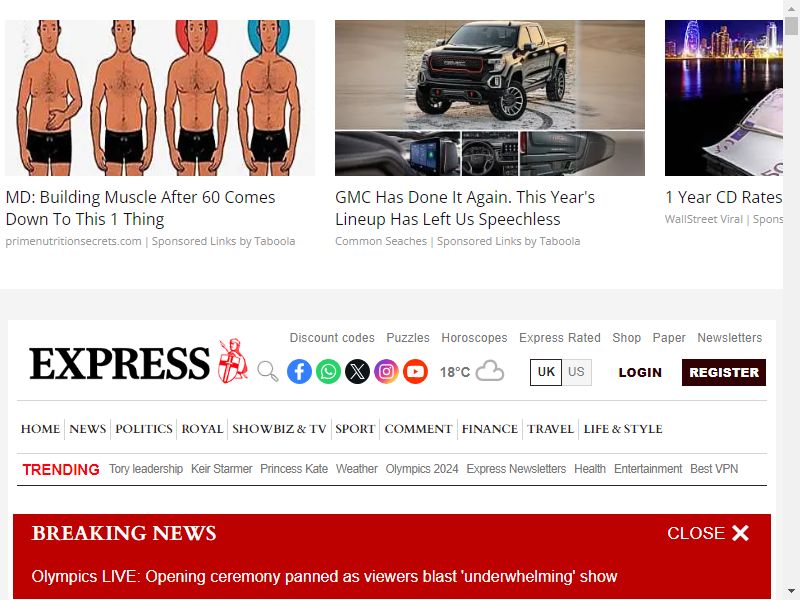800x600 pixels.
Task: Click the cloud weather icon
Action: [490, 371]
